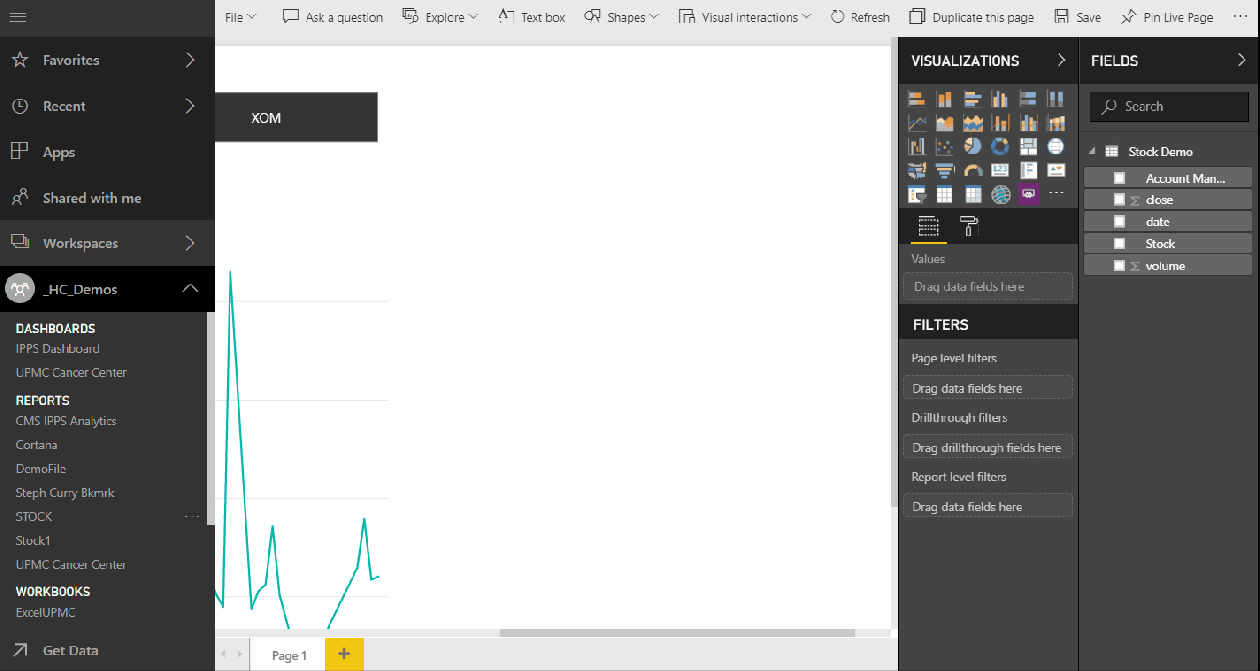Select the stacked column chart visualization
This screenshot has width=1260, height=671.
pyautogui.click(x=944, y=98)
